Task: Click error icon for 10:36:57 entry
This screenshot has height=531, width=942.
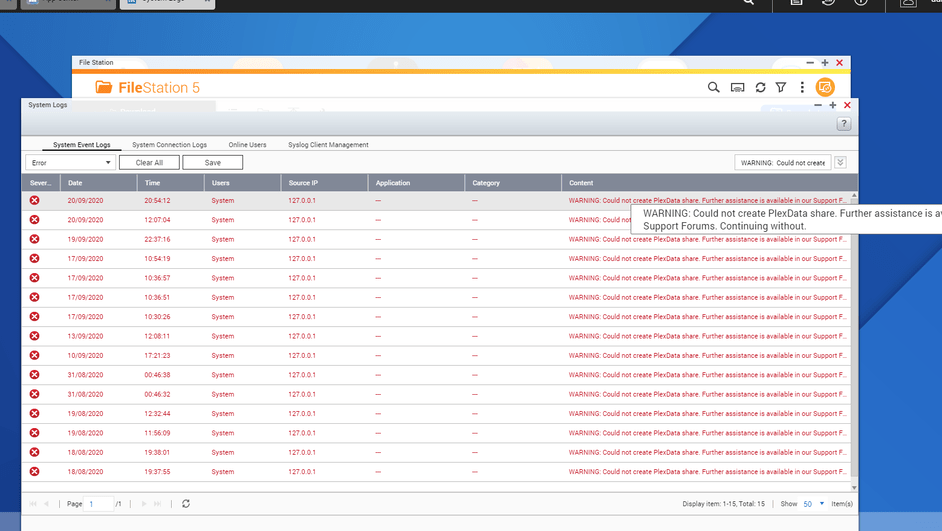Action: point(35,278)
